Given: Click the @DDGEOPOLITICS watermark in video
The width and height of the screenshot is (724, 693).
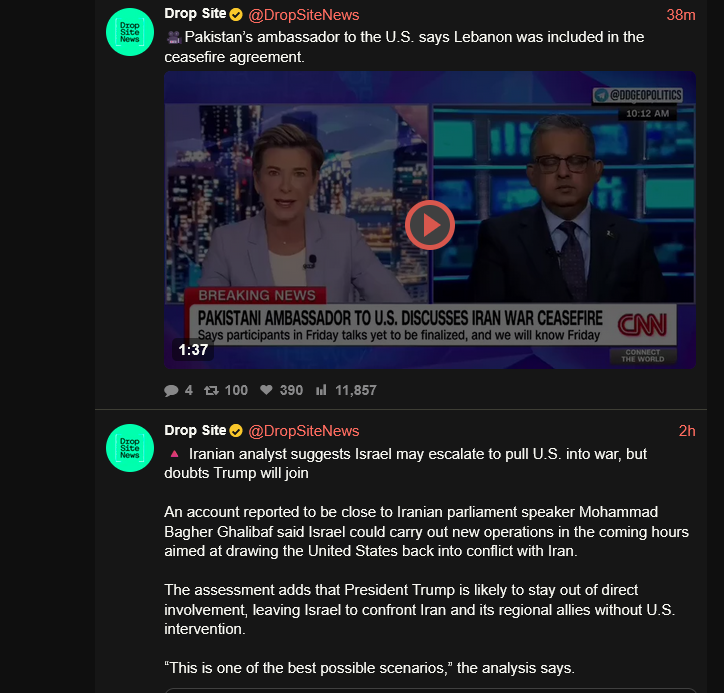Looking at the screenshot, I should [x=638, y=95].
